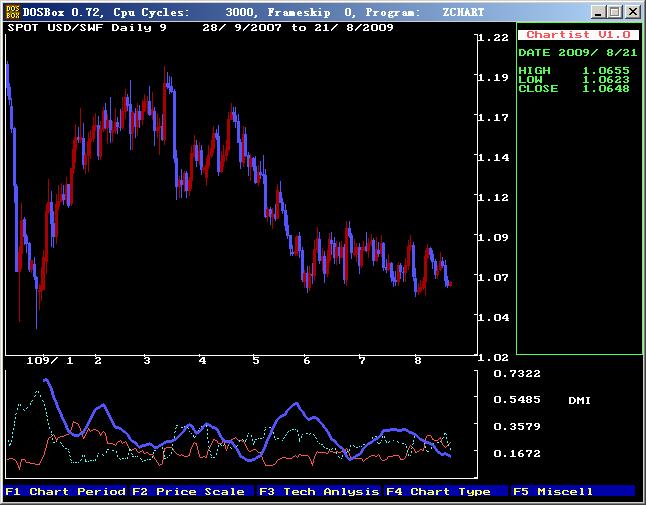The image size is (646, 505).
Task: Click the month 5 time axis marker
Action: tap(256, 361)
